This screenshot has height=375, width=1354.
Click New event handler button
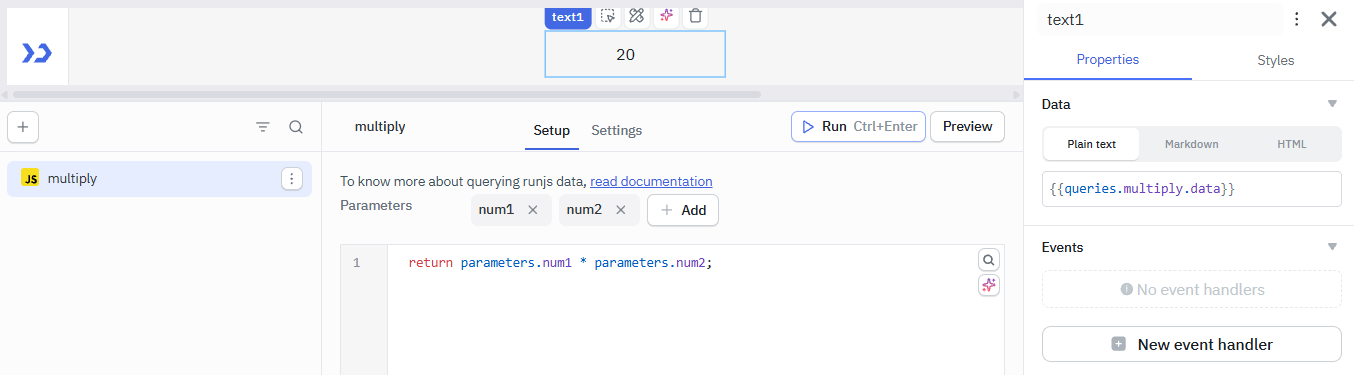[x=1192, y=344]
